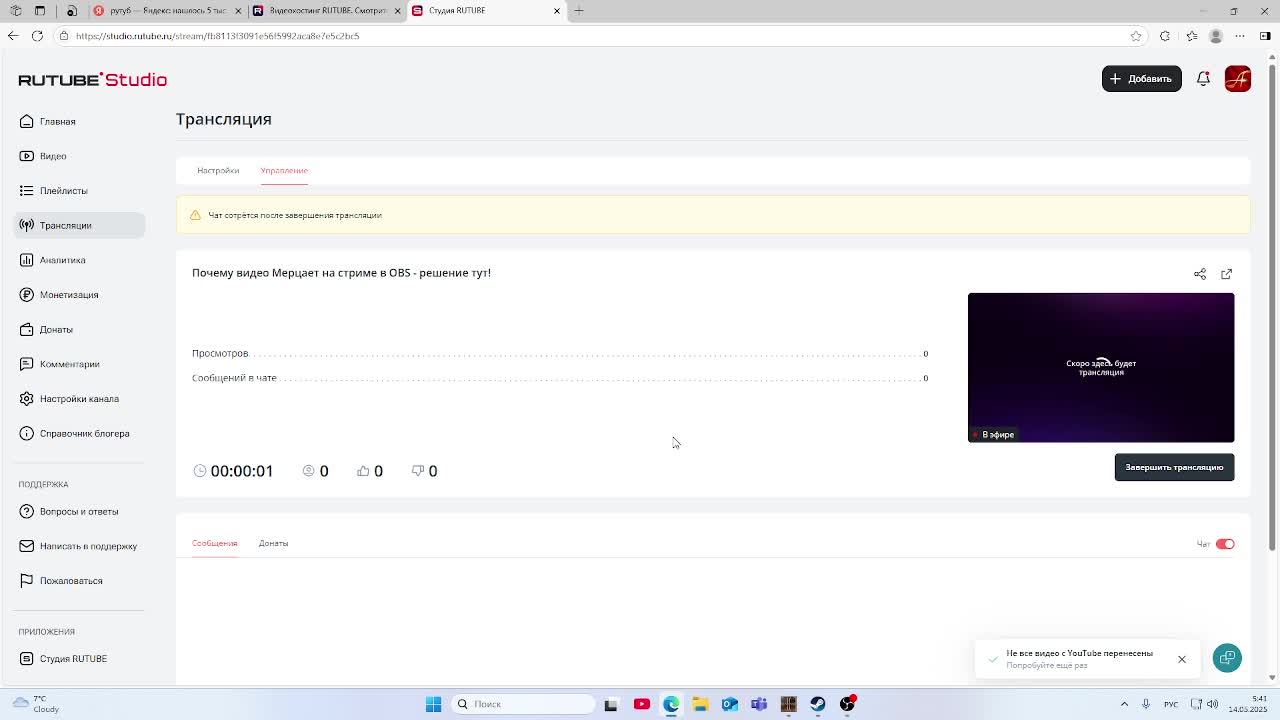Switch to Видеохостинг RUTUBE tab

pyautogui.click(x=326, y=10)
